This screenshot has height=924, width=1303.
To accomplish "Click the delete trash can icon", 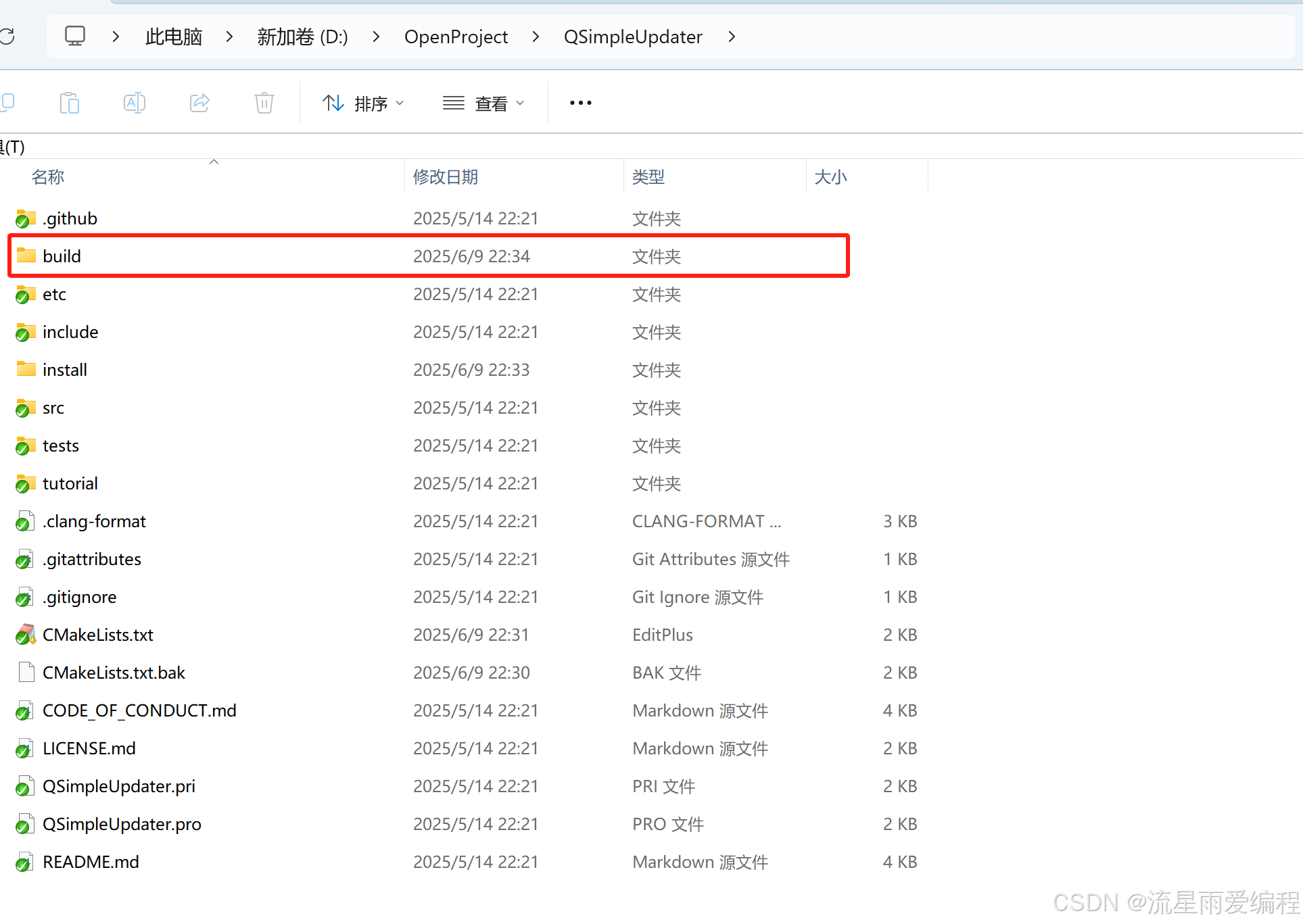I will tap(264, 103).
